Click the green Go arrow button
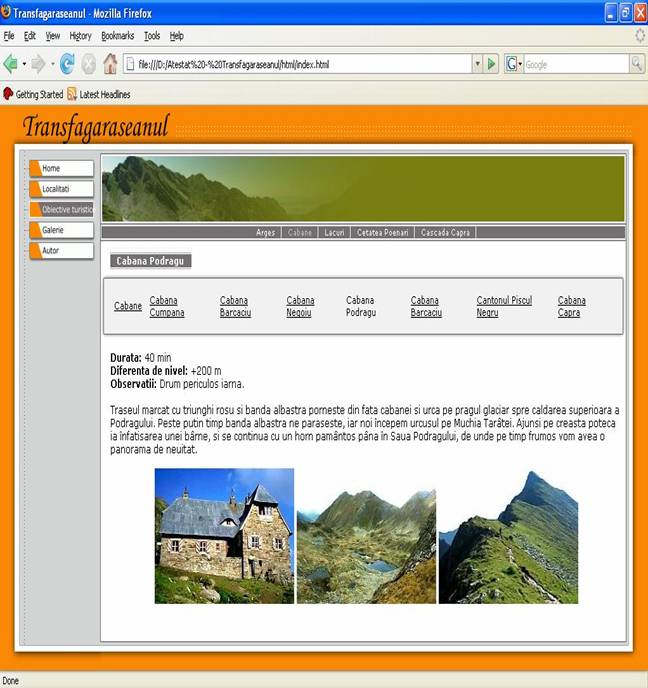Screen dimensions: 648x688 [x=492, y=64]
